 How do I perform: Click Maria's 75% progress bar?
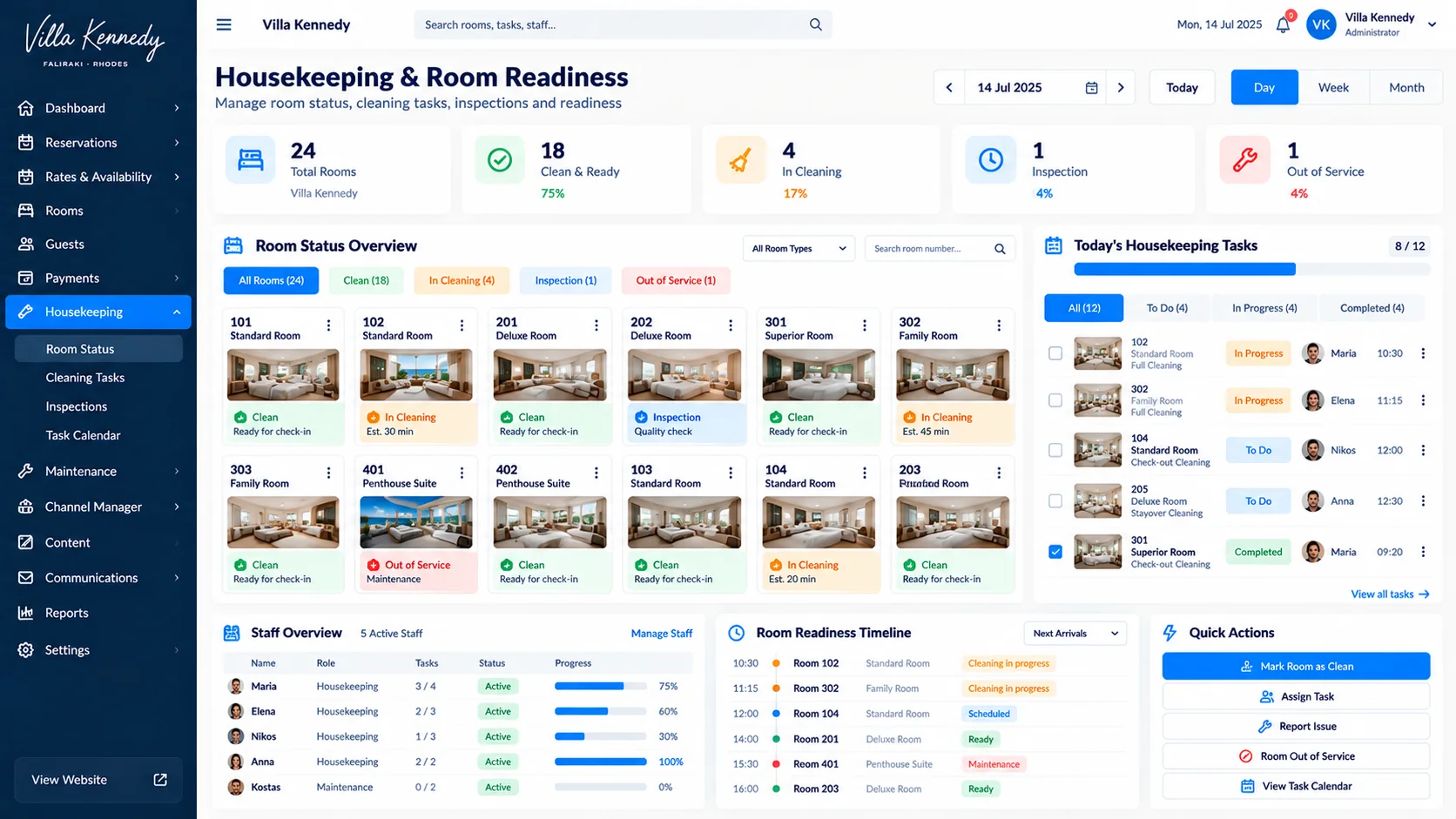point(601,687)
